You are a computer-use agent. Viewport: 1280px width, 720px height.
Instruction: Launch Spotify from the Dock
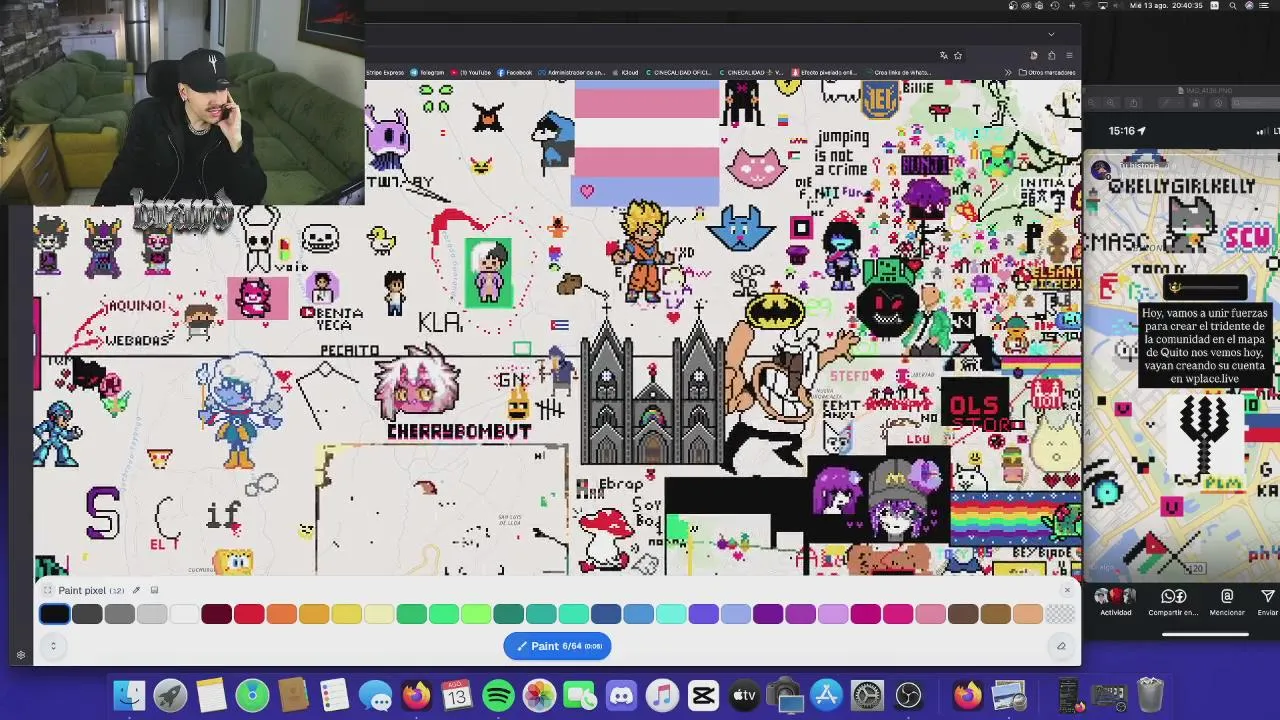[498, 695]
